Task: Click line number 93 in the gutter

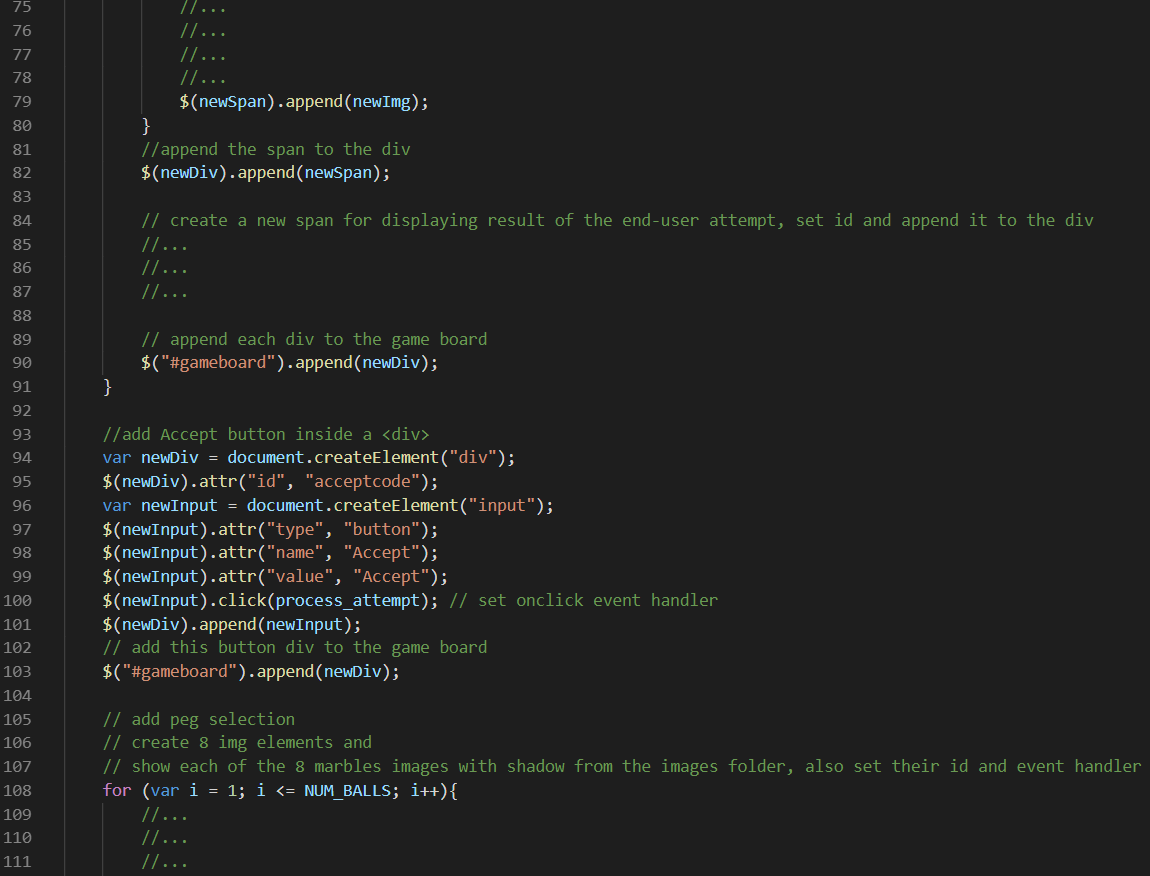Action: 22,433
